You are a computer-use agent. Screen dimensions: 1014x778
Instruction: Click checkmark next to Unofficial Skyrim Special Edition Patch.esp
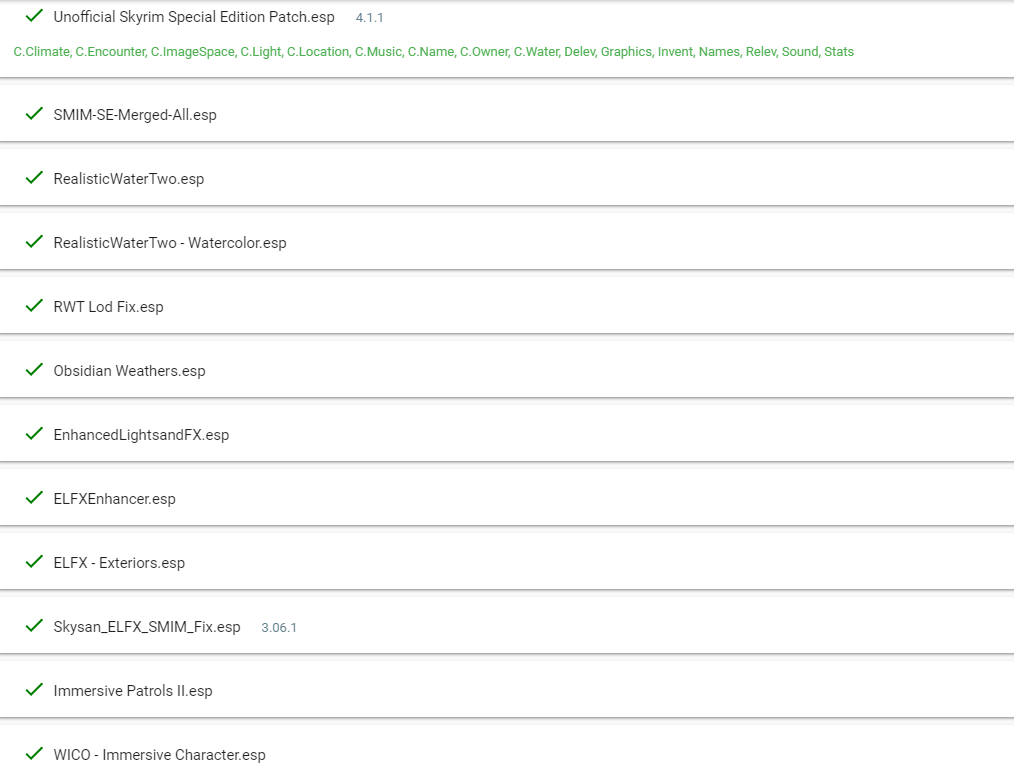click(x=34, y=16)
